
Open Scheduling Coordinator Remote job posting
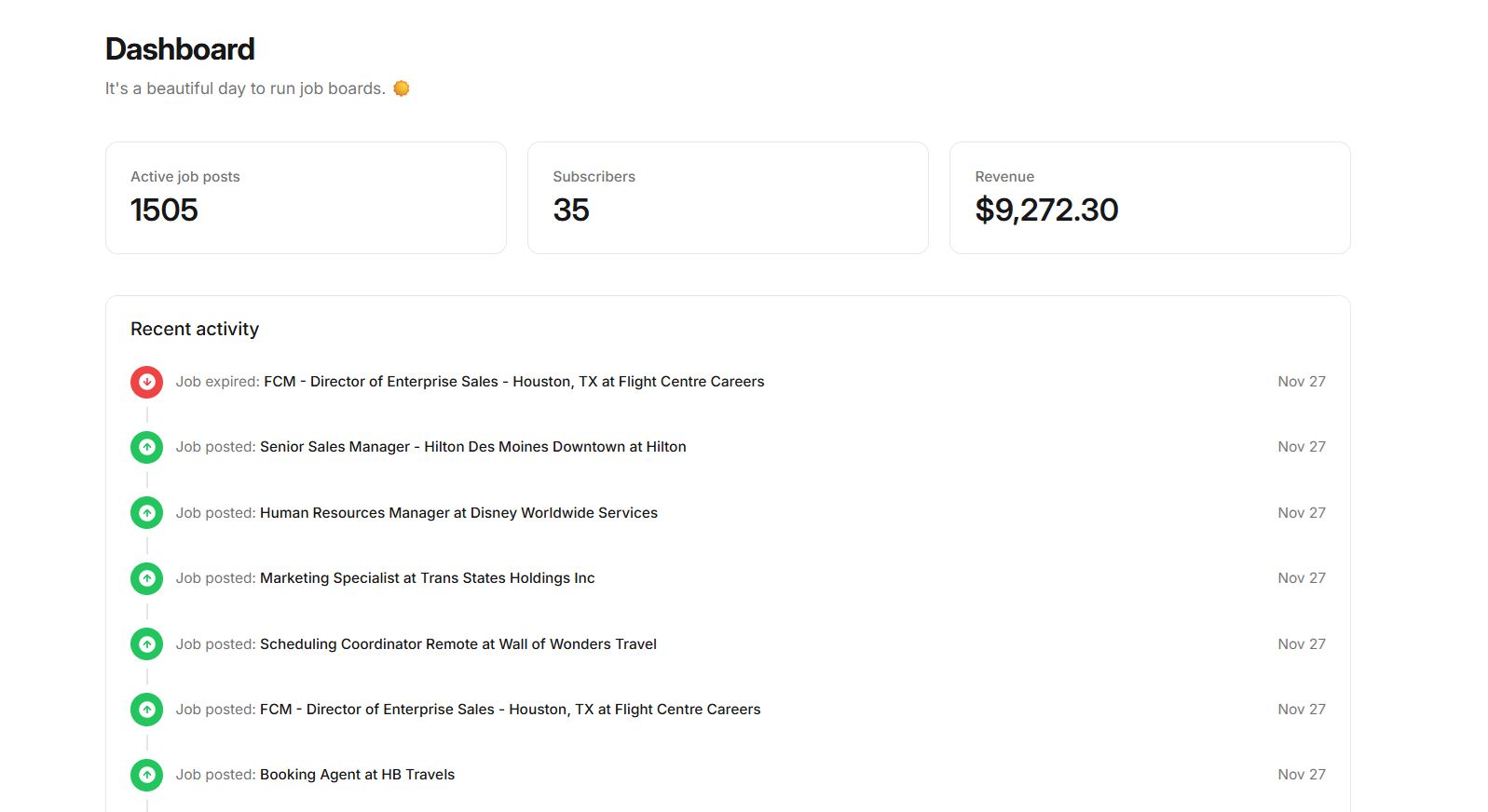pos(457,644)
